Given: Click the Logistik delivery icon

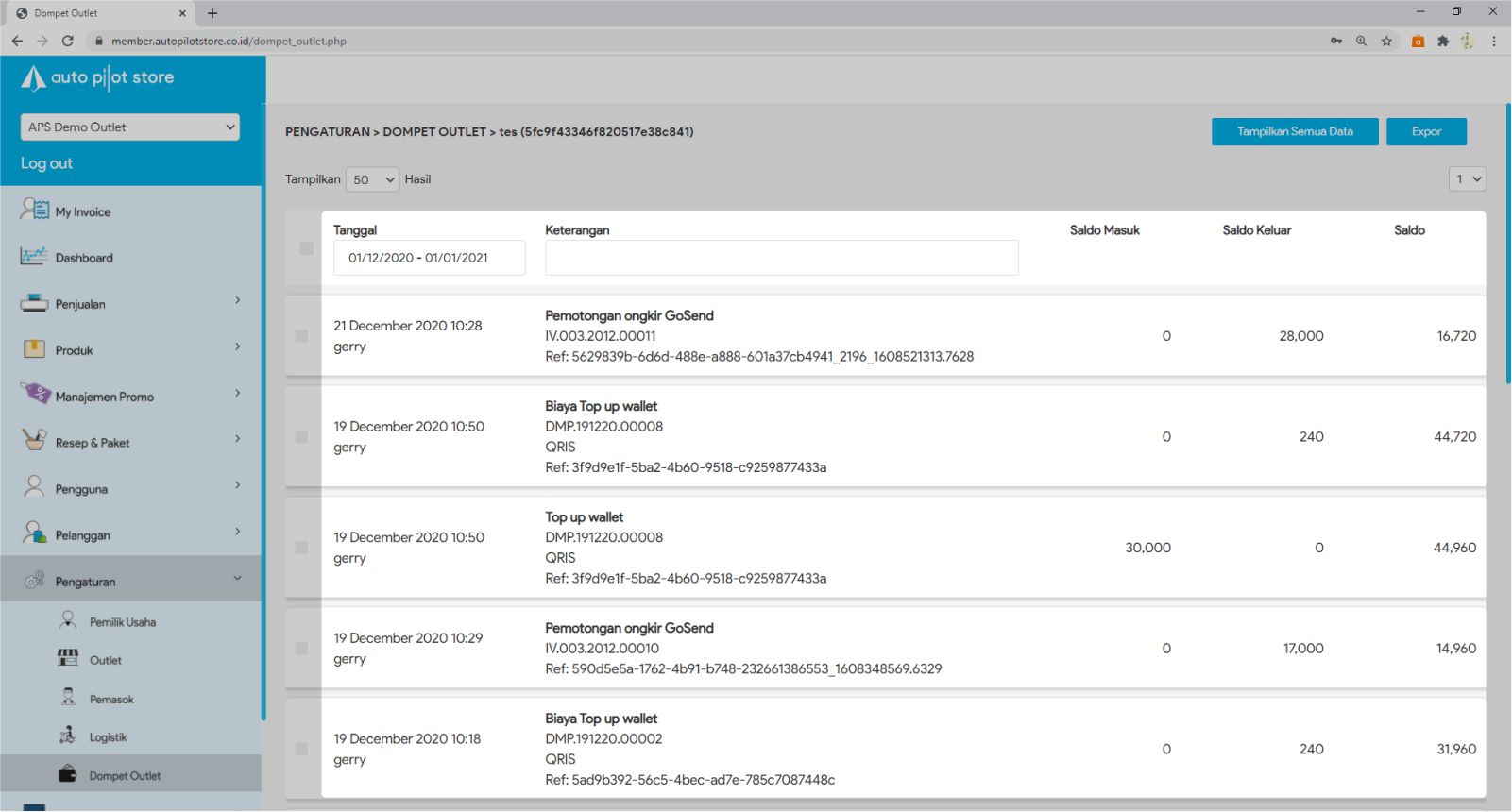Looking at the screenshot, I should tap(68, 736).
